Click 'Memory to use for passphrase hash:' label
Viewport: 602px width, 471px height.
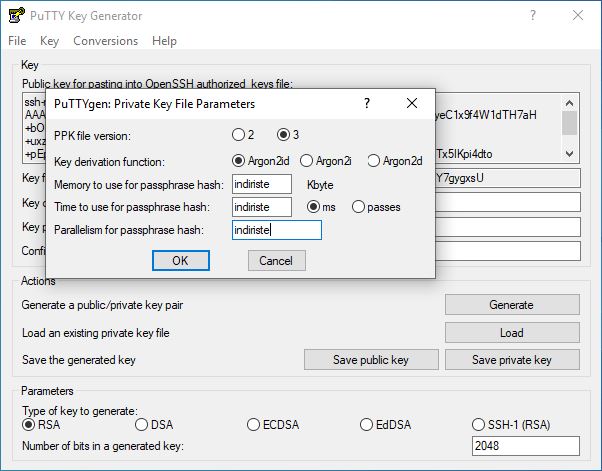(139, 185)
